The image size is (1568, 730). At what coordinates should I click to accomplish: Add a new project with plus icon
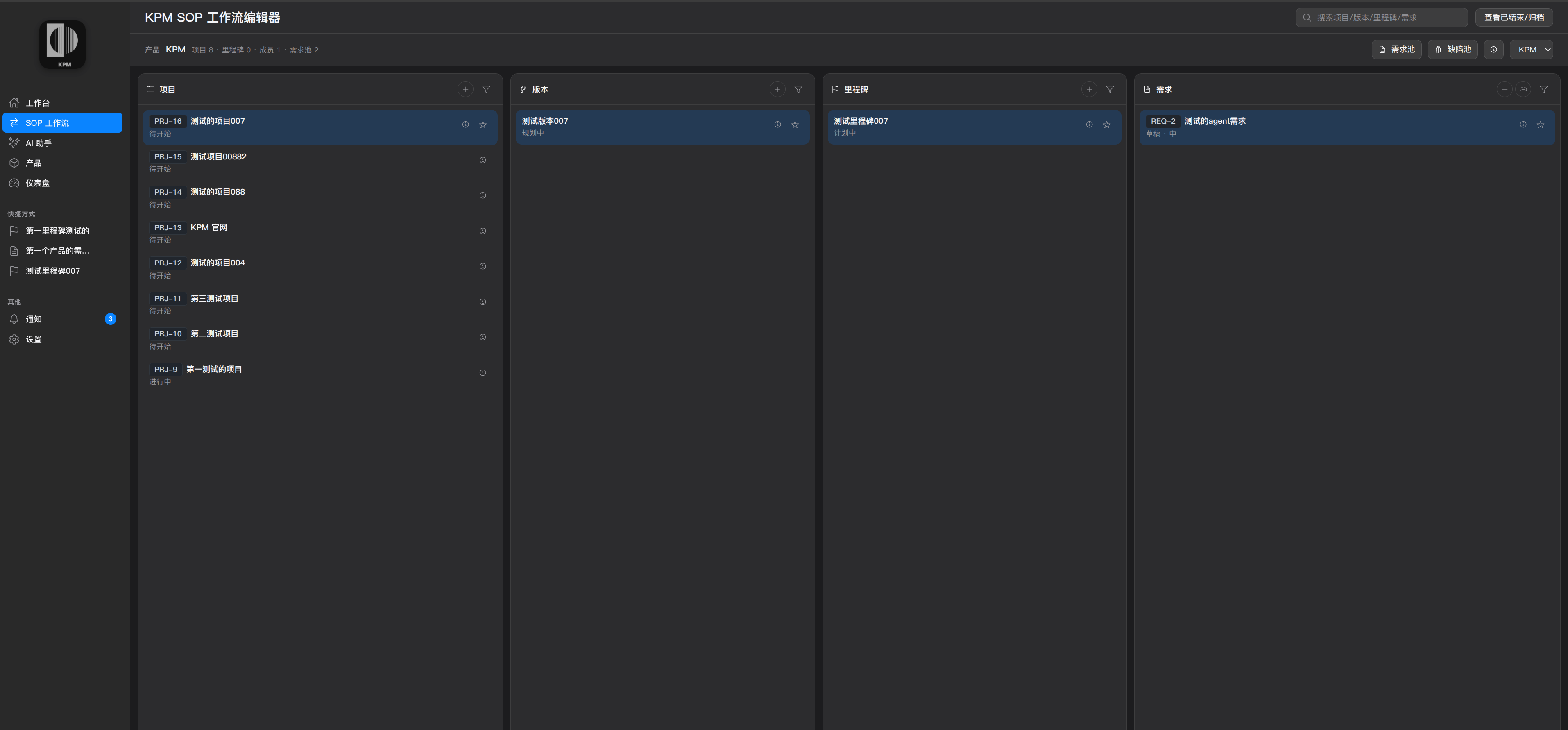(x=465, y=89)
